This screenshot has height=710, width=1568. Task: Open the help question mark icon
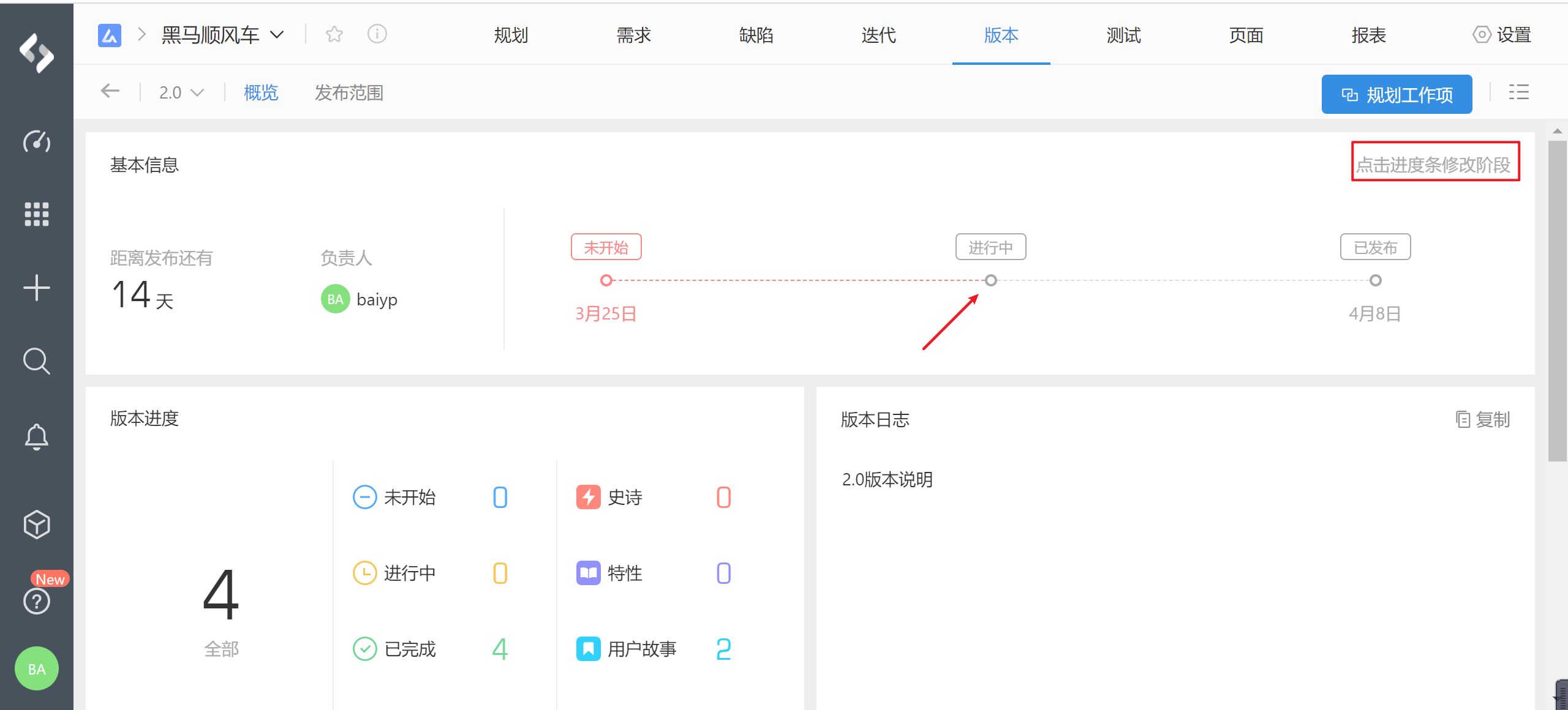click(37, 601)
